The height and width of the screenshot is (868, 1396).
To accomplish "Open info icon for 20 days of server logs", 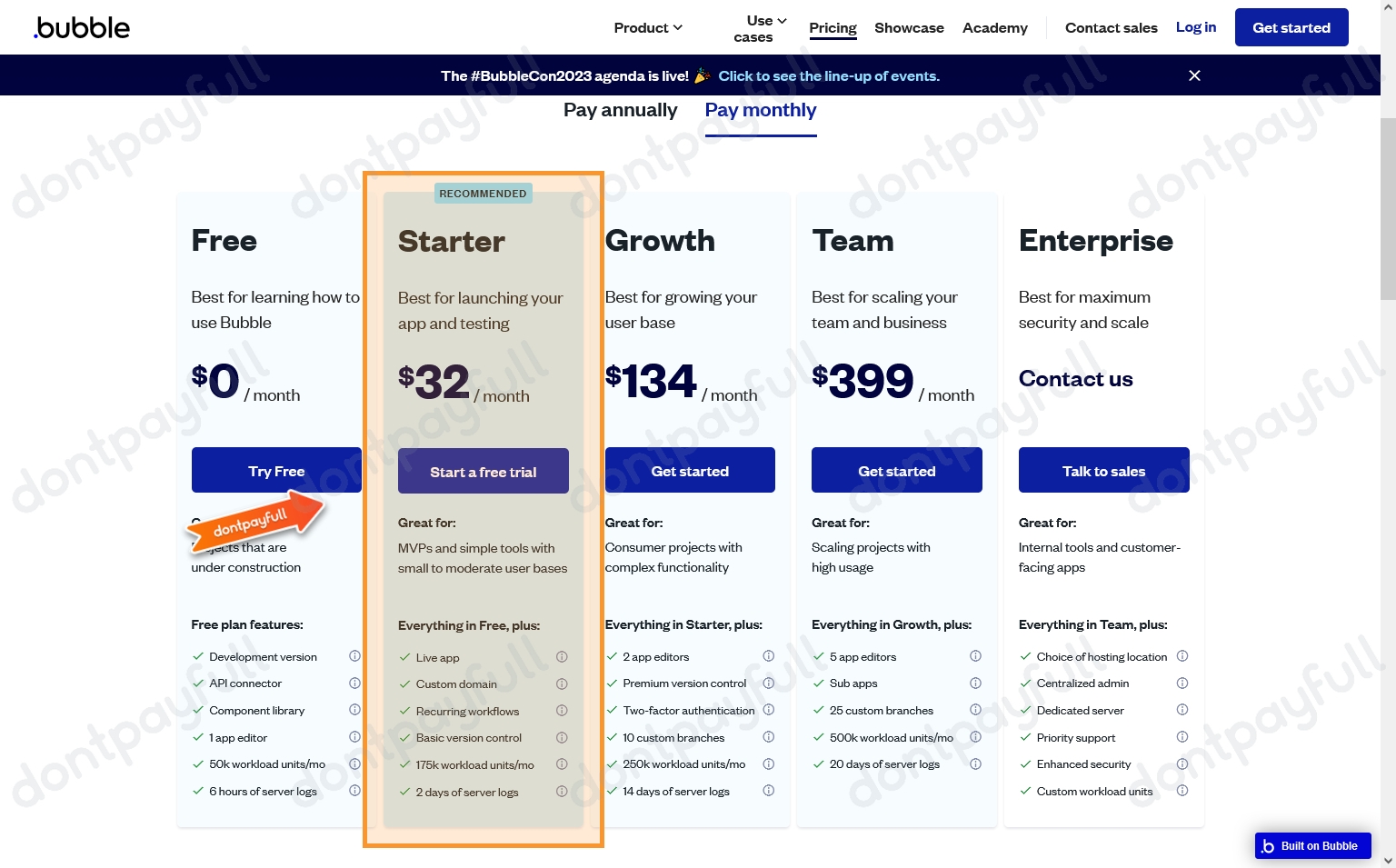I will [975, 764].
